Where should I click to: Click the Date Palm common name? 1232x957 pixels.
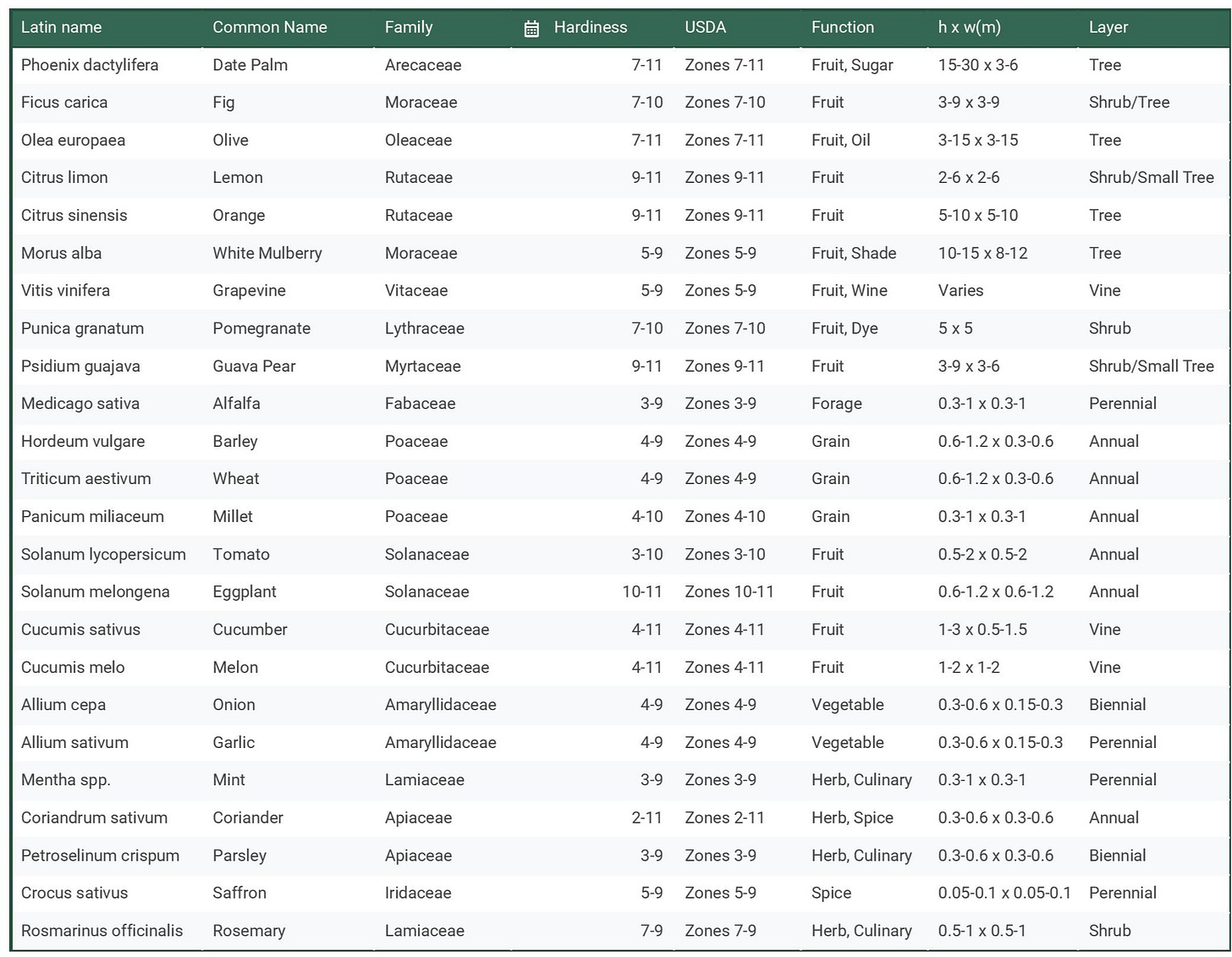click(x=250, y=65)
